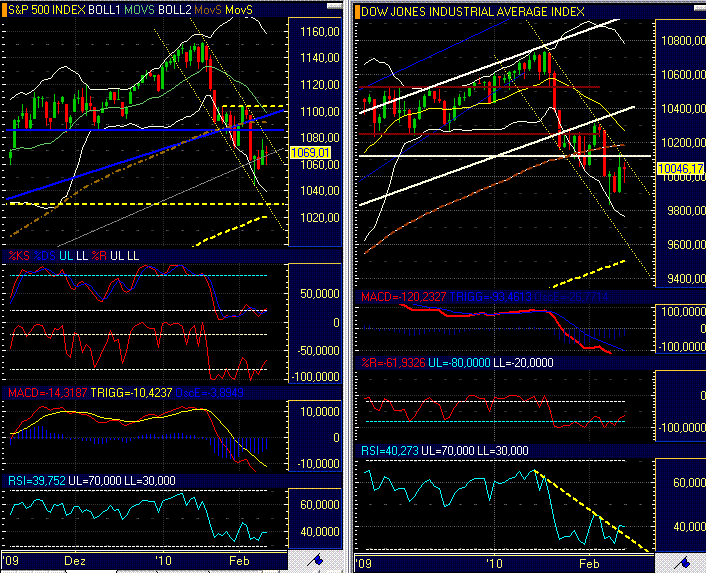Screen dimensions: 706x573
Task: Click LL=30,000 beside RSI=40,273
Action: click(503, 451)
